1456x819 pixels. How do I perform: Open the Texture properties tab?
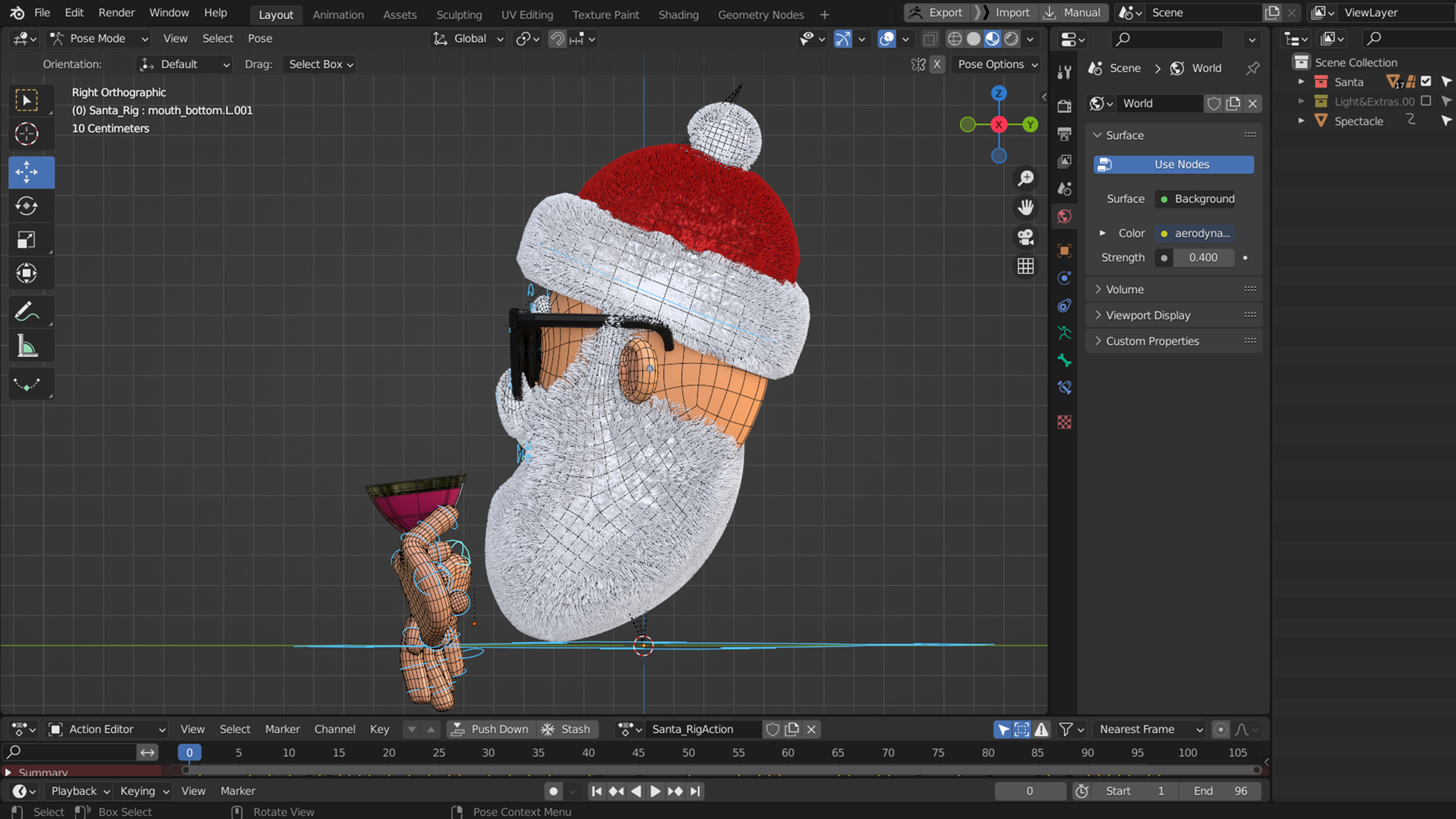1064,422
